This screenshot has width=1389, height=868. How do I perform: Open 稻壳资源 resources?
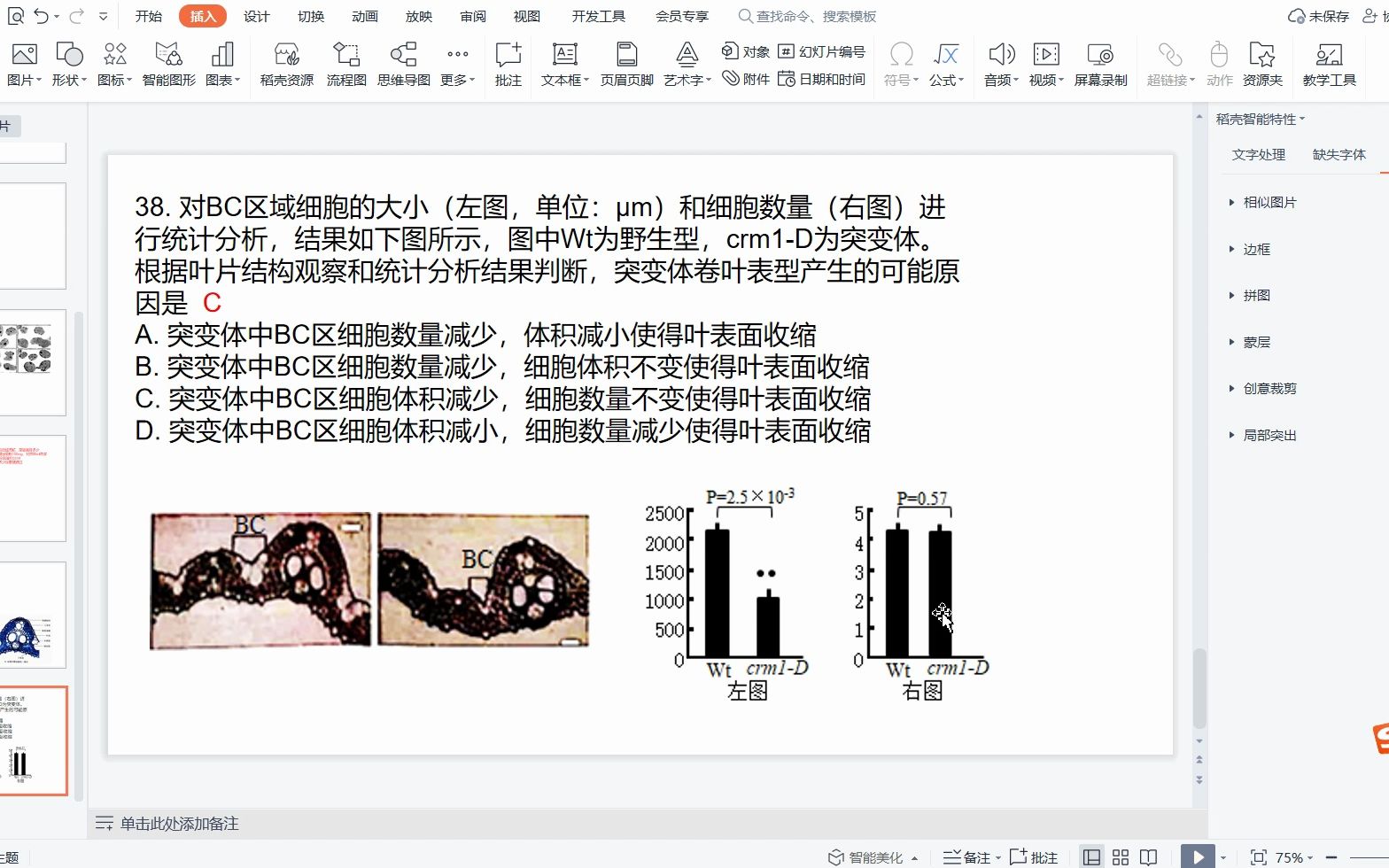[286, 65]
